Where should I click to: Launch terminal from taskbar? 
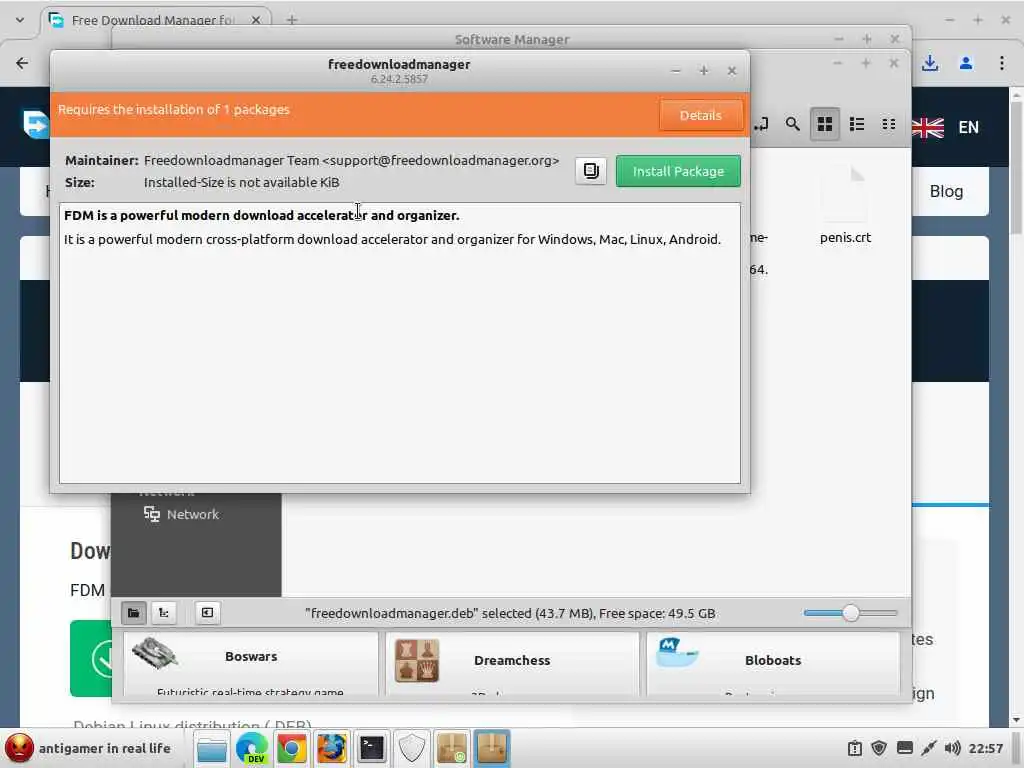[x=372, y=748]
